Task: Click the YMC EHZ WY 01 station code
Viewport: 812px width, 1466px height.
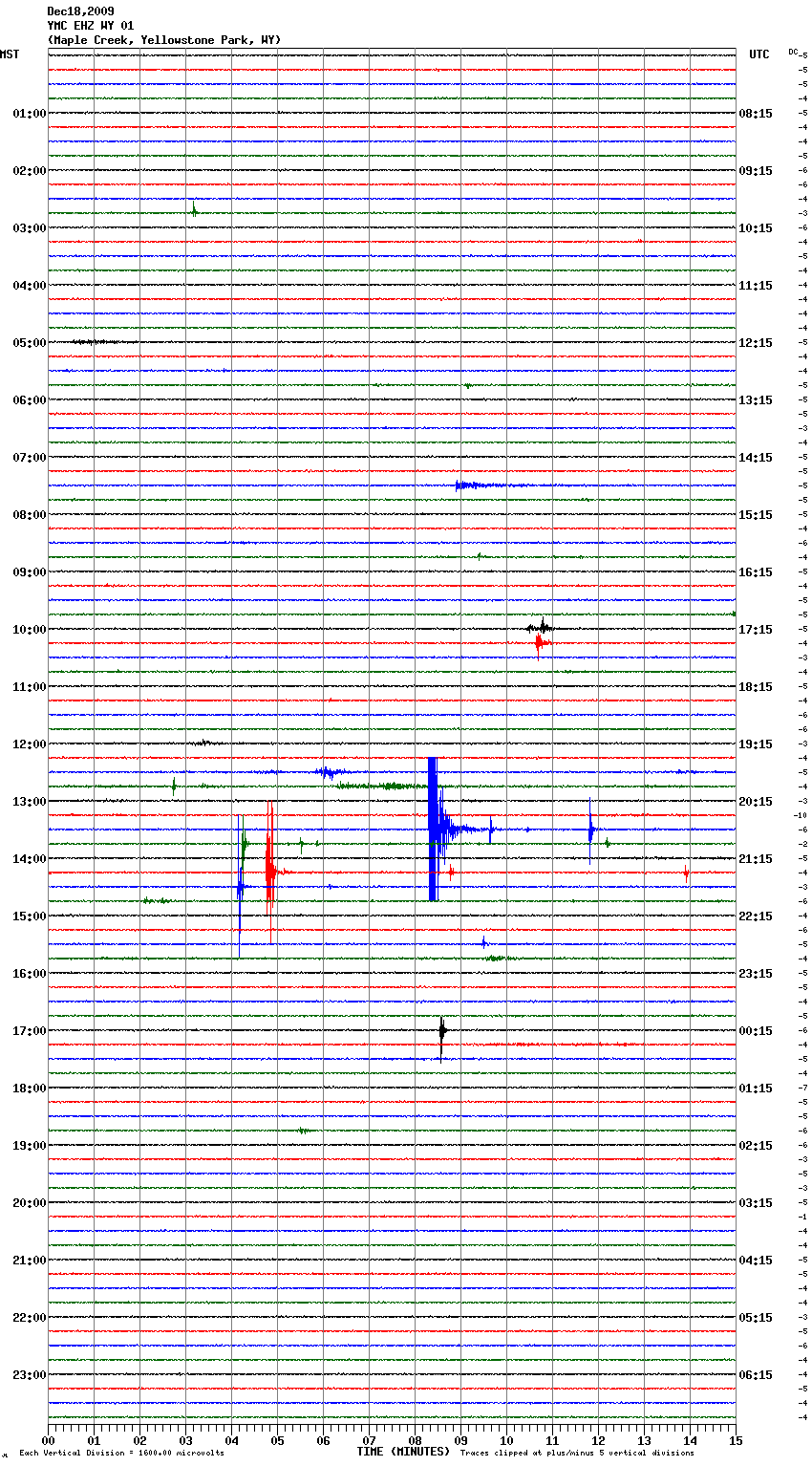Action: [x=91, y=26]
